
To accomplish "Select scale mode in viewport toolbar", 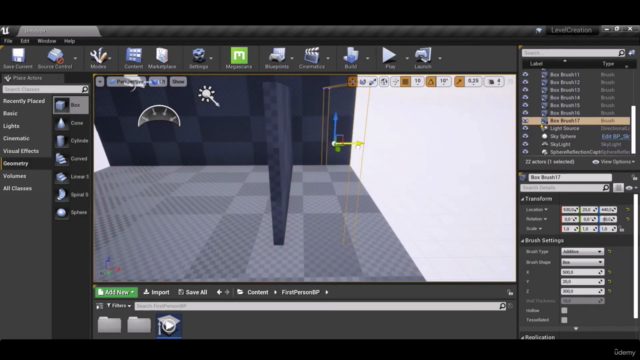I will [x=373, y=82].
